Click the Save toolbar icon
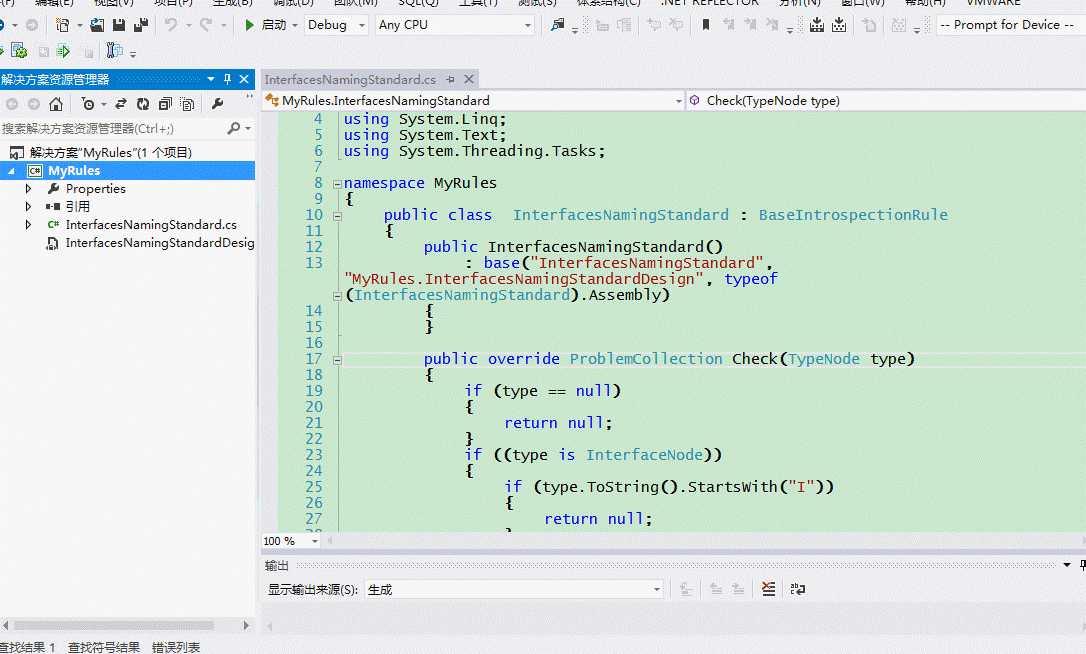The image size is (1086, 654). (119, 26)
